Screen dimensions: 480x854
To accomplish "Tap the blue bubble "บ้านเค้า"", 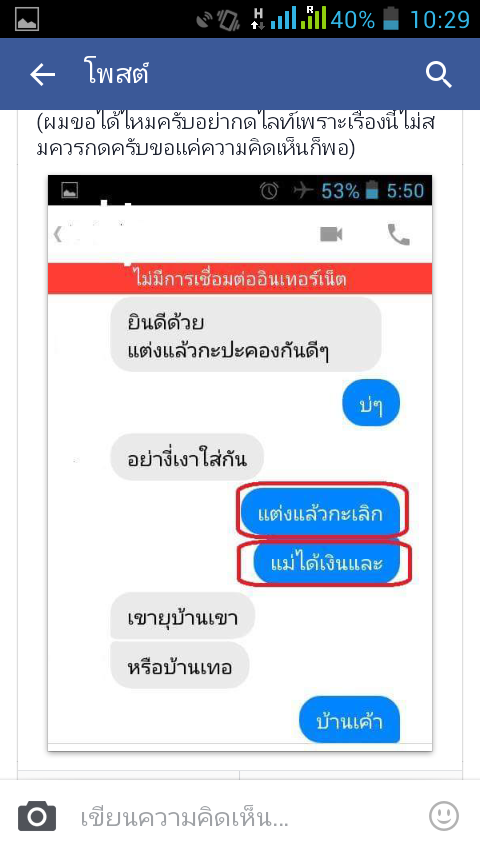I will coord(349,719).
